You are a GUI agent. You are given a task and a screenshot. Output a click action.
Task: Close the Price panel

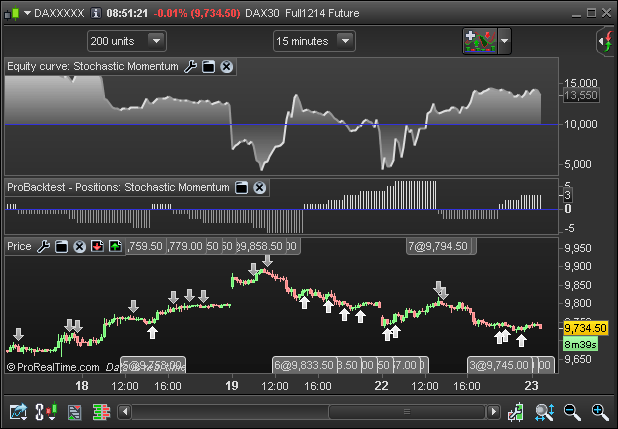click(x=80, y=247)
